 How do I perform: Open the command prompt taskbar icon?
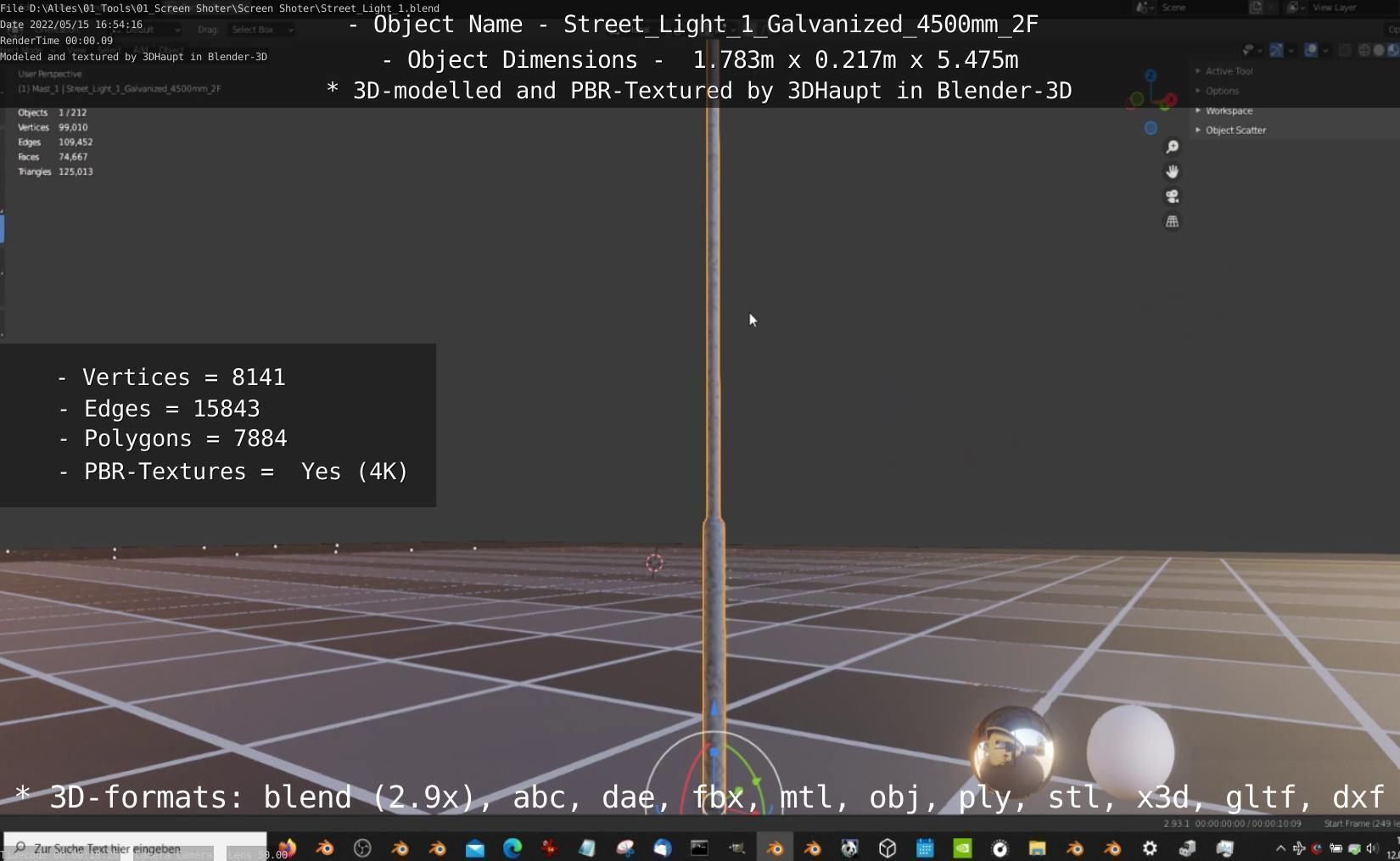pos(700,847)
